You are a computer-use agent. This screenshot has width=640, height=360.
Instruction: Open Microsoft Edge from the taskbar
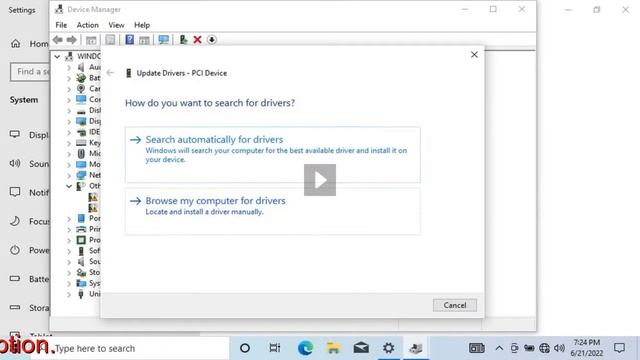coord(305,348)
